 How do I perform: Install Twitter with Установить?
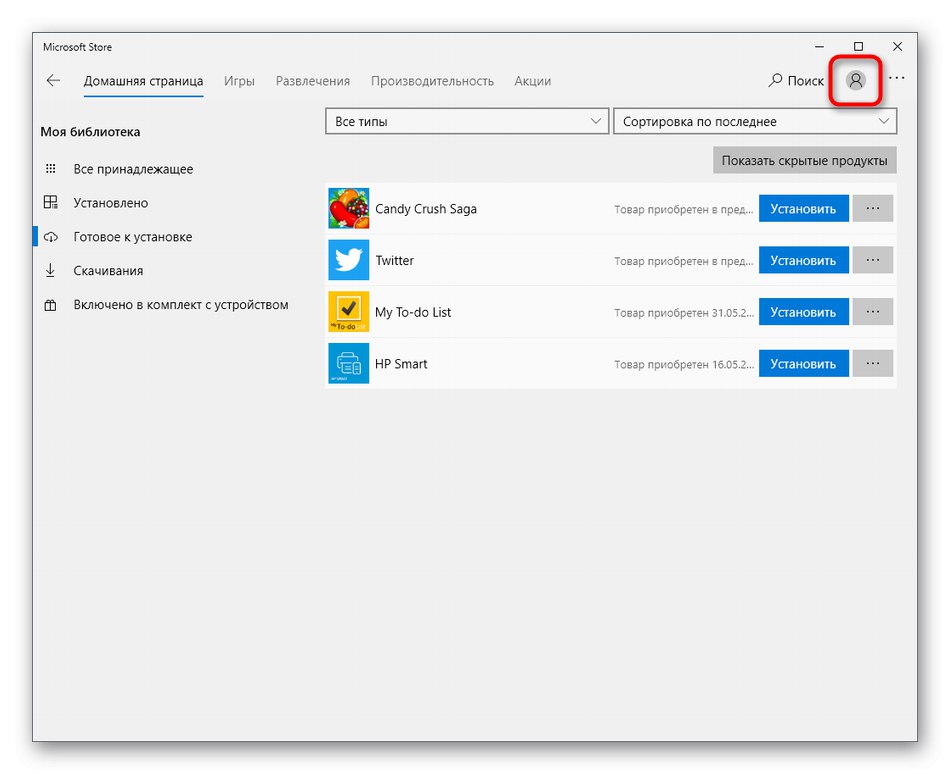pos(803,260)
